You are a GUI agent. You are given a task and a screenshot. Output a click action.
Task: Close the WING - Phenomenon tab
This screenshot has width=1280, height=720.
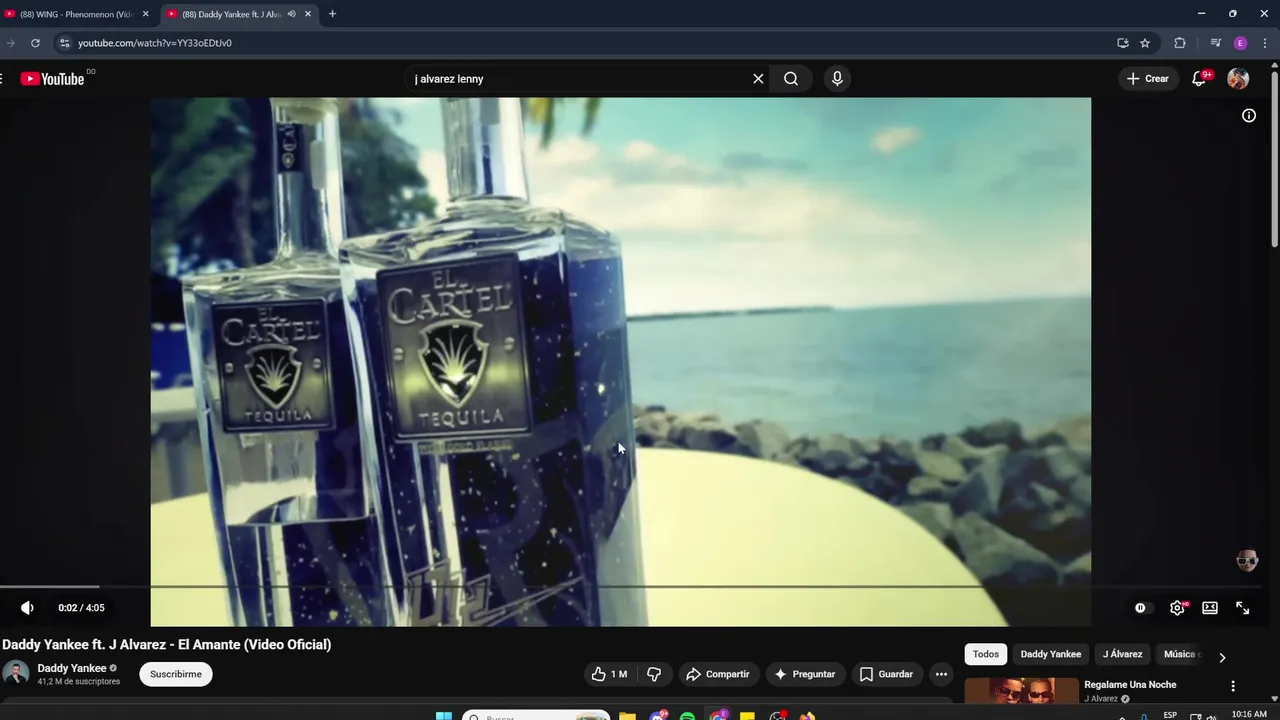click(146, 14)
